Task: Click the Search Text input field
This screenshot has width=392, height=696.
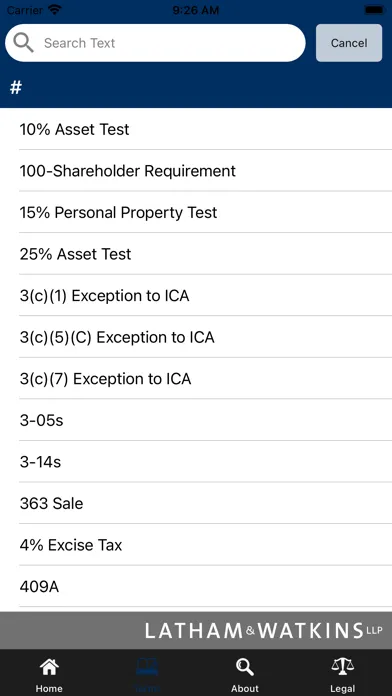Action: coord(155,43)
